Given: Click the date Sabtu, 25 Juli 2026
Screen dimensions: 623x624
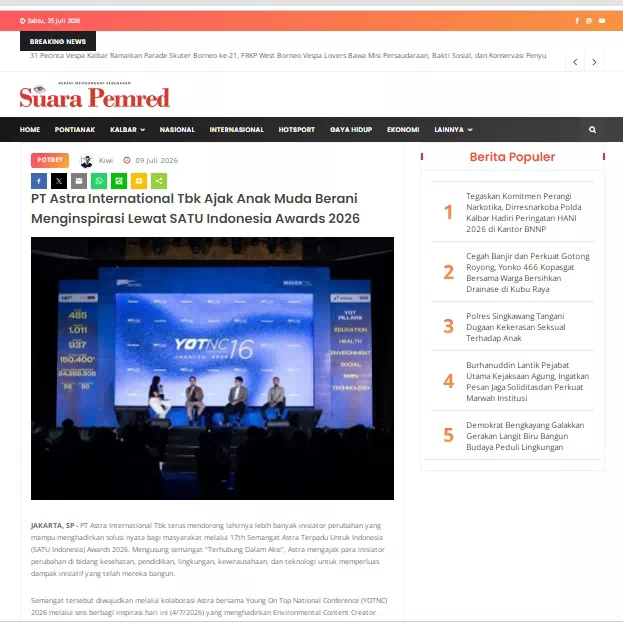Looking at the screenshot, I should (54, 21).
